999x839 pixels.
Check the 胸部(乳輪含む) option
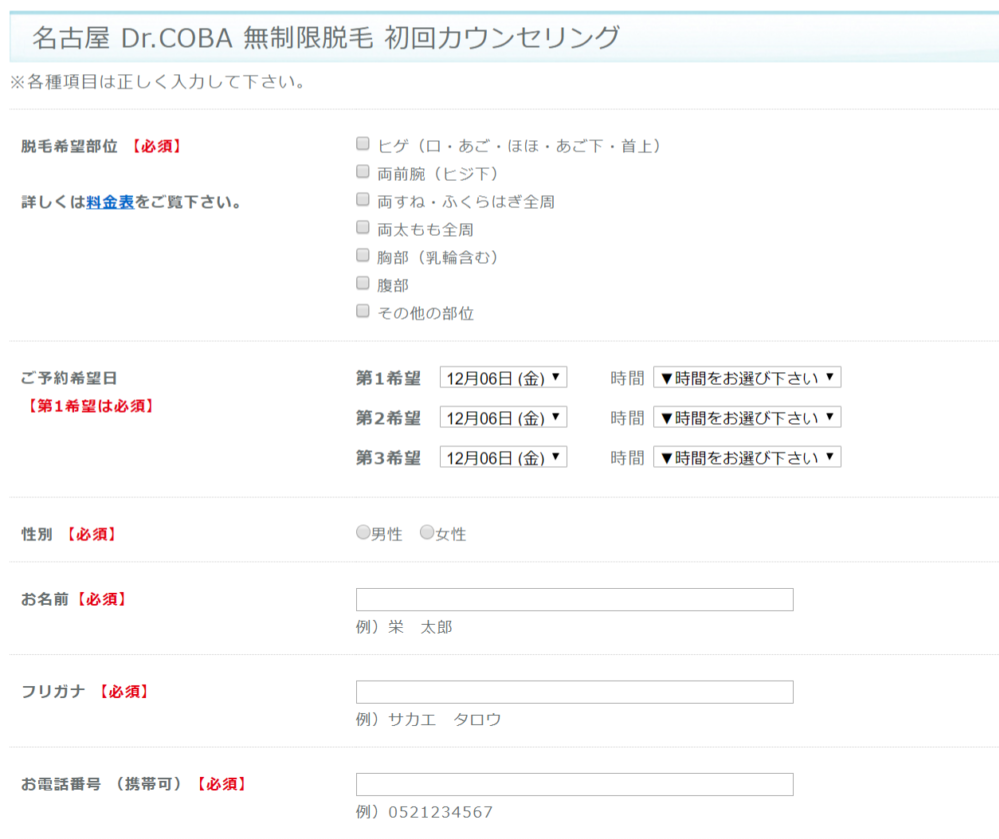(363, 255)
